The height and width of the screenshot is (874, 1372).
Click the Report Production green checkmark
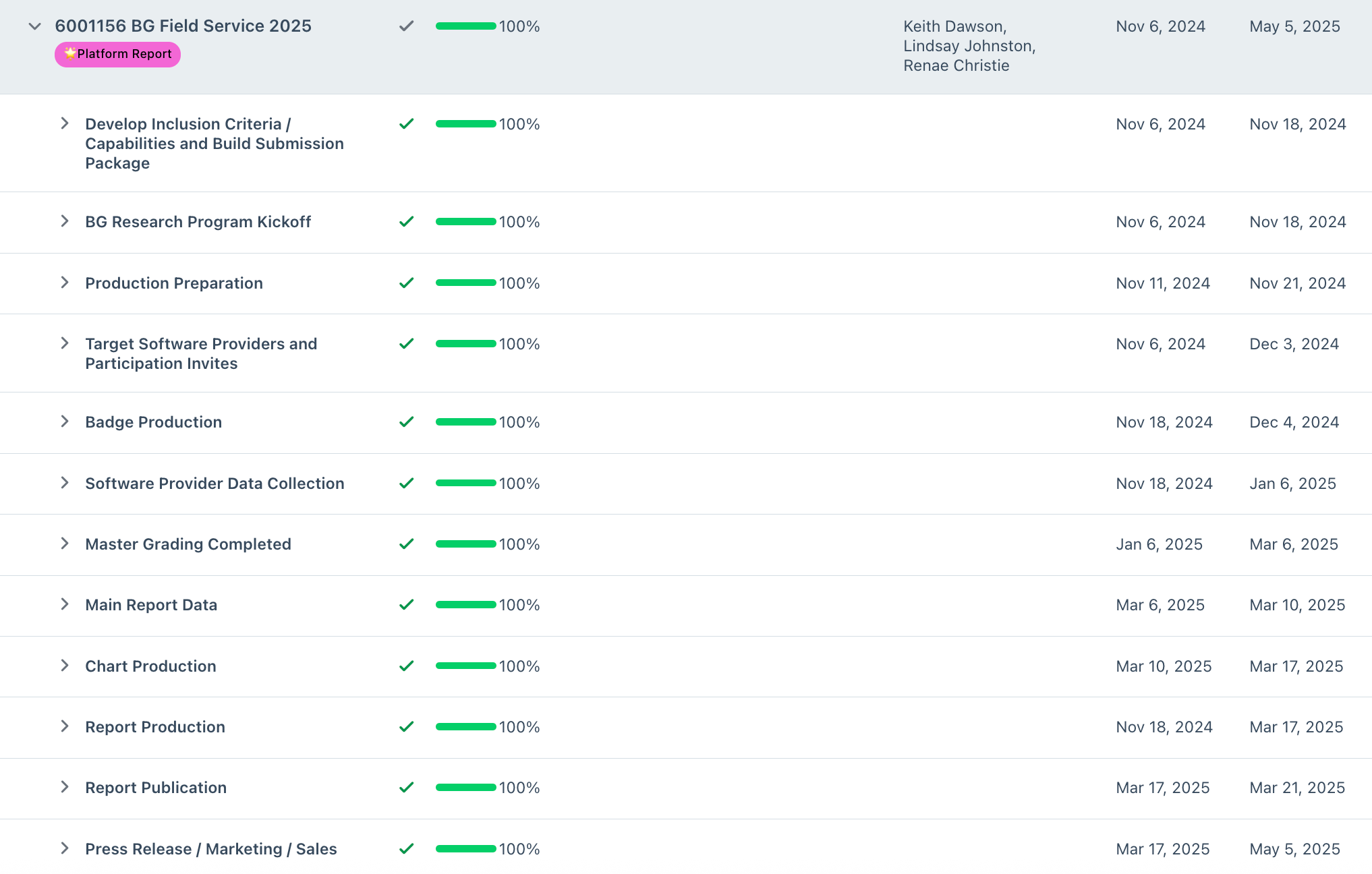pos(406,727)
